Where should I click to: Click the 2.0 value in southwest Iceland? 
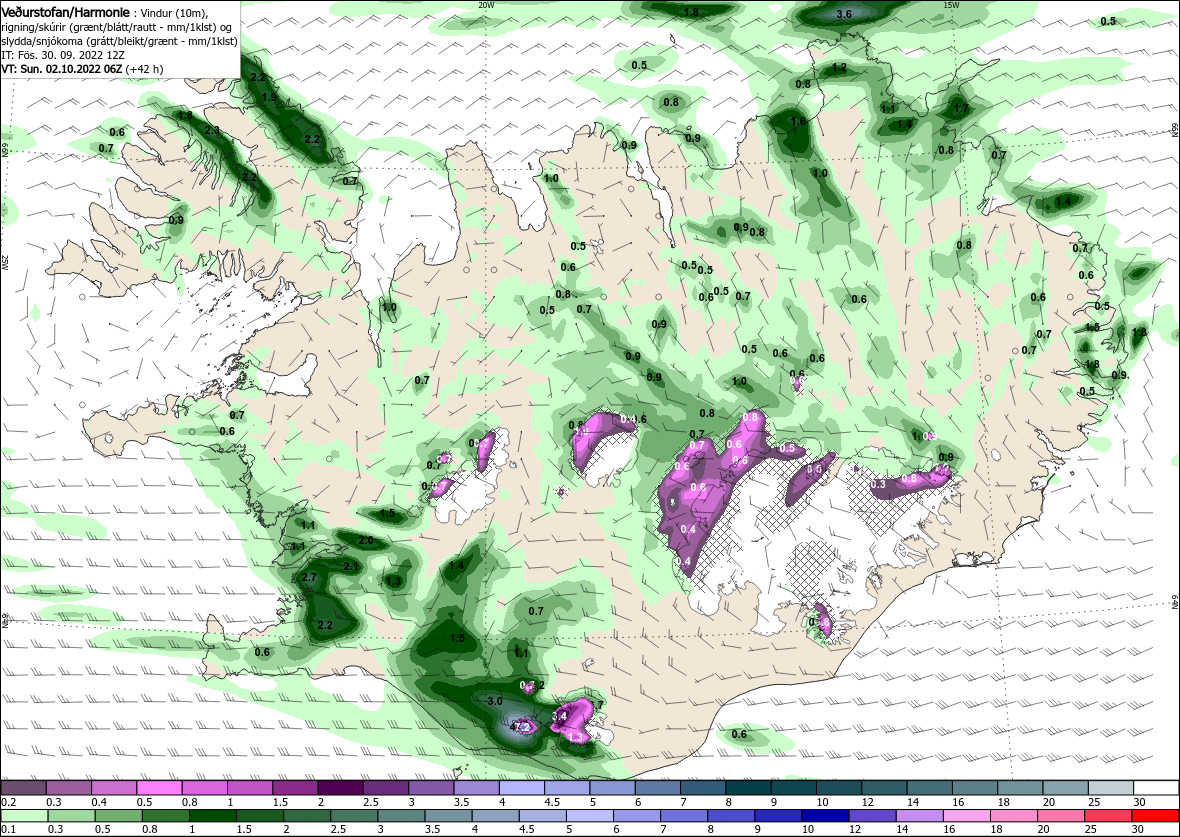[366, 540]
